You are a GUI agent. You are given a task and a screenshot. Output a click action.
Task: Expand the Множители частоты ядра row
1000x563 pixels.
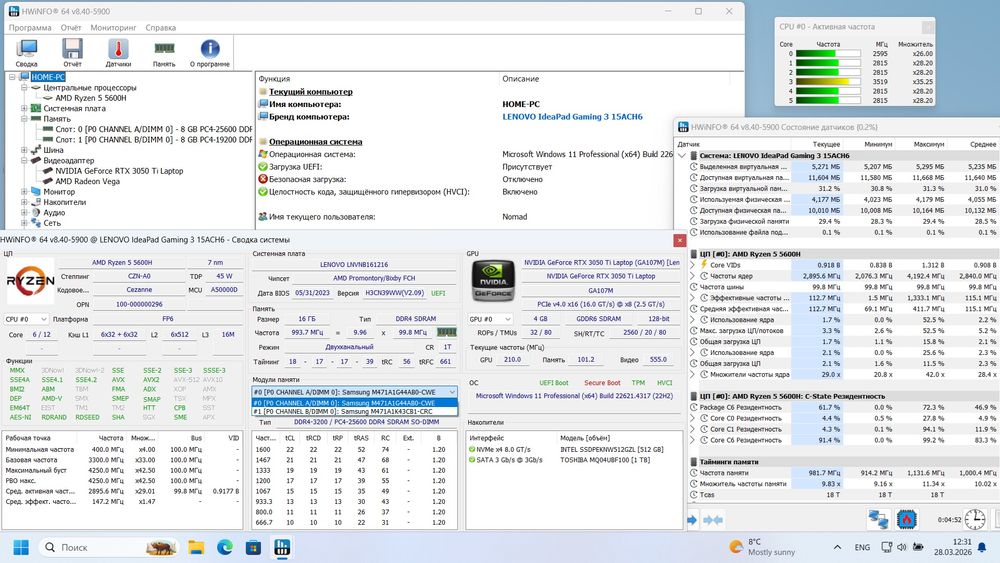tap(693, 374)
